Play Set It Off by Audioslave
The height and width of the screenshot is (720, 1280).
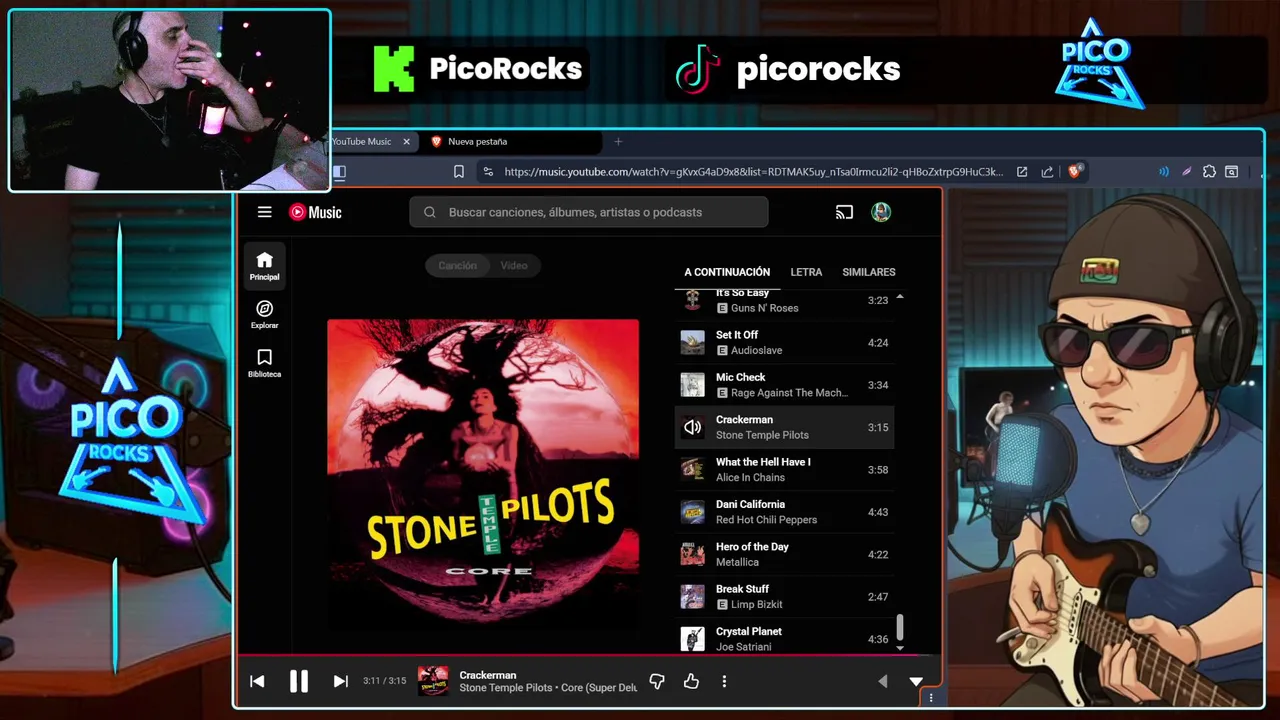pyautogui.click(x=785, y=342)
